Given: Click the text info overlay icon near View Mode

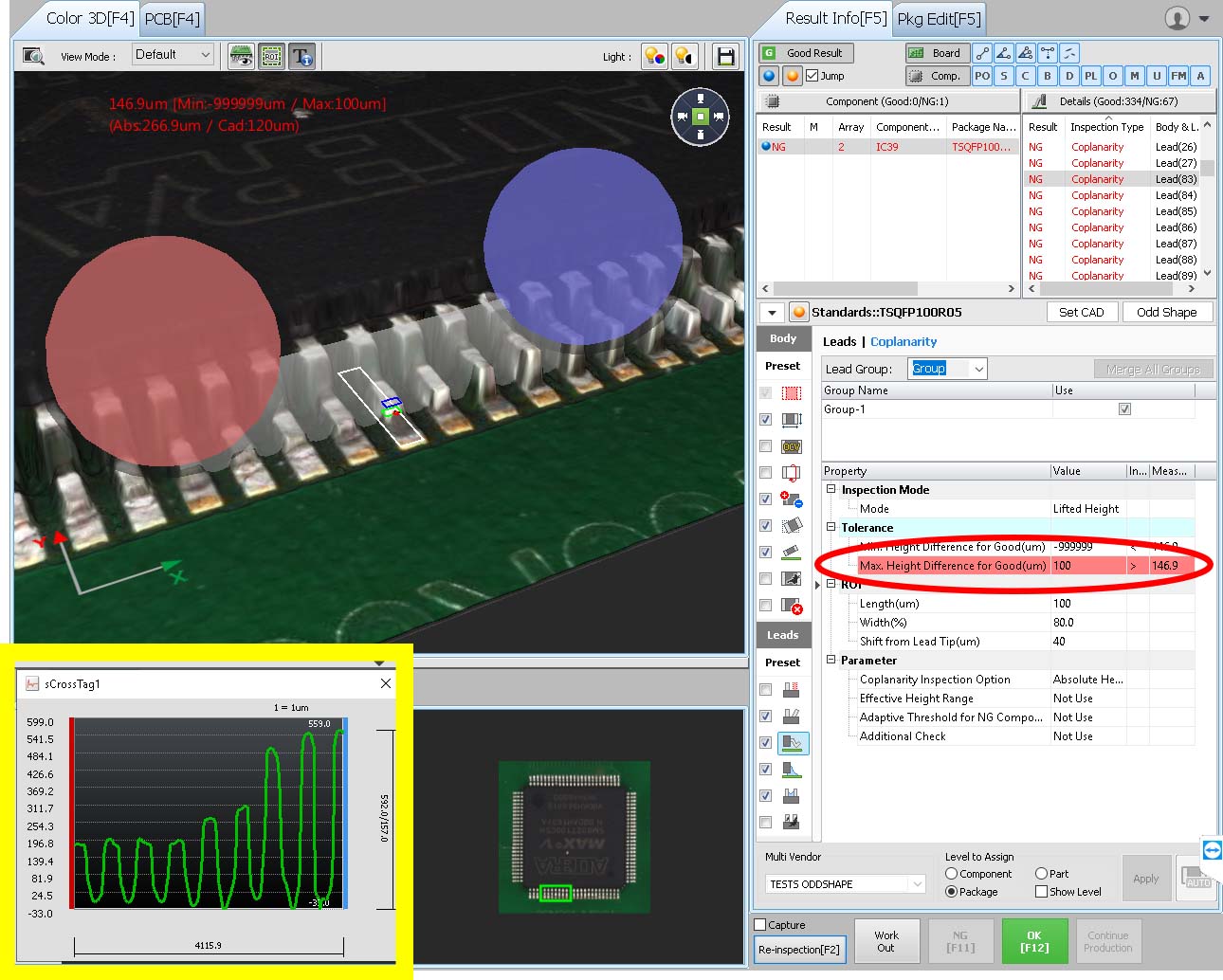Looking at the screenshot, I should point(303,56).
